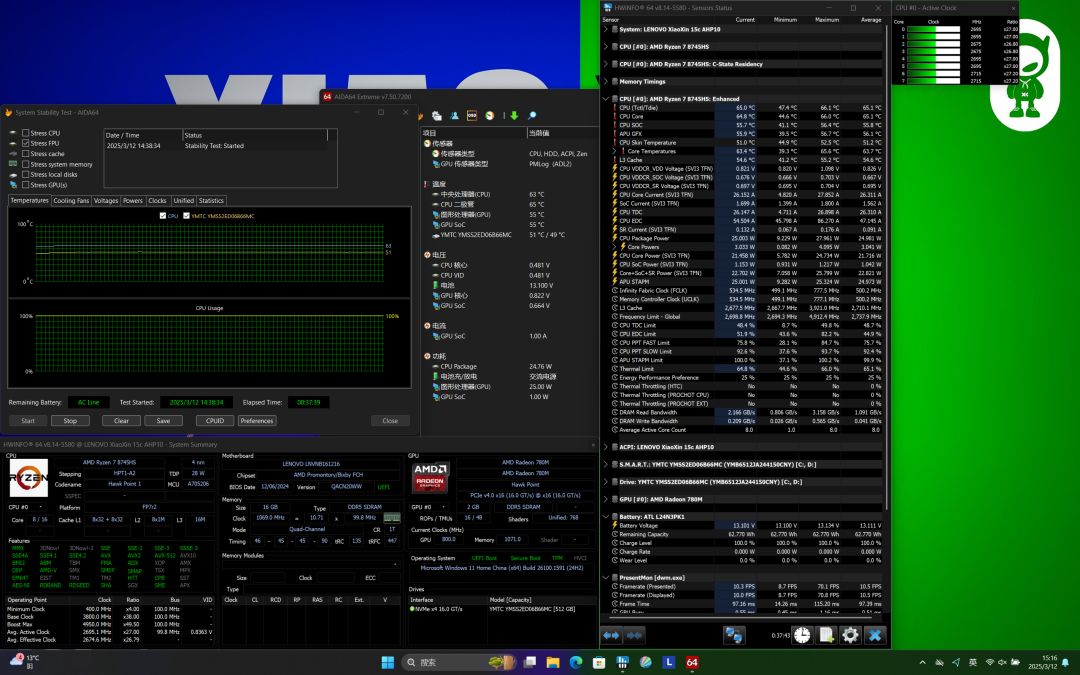Viewport: 1080px width, 675px height.
Task: Open the Statistics tab
Action: click(x=211, y=200)
